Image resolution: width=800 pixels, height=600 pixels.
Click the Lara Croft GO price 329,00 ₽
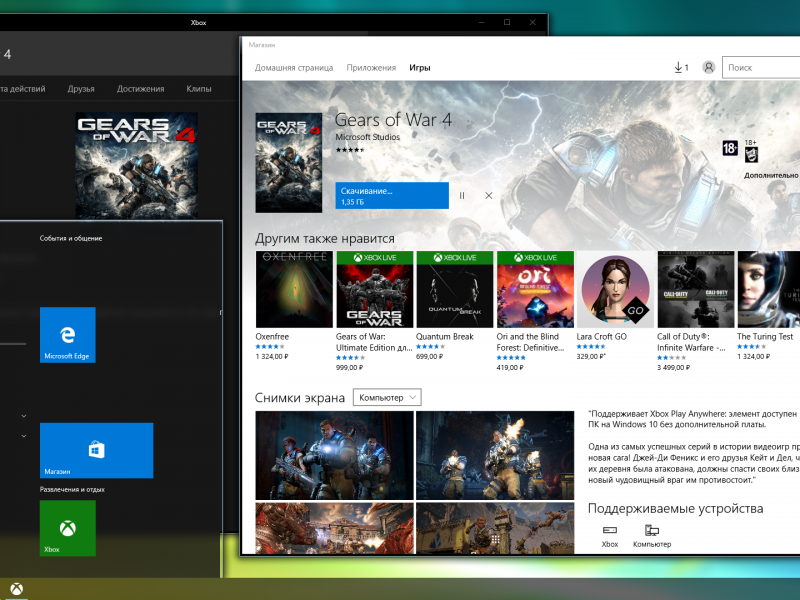pos(591,357)
